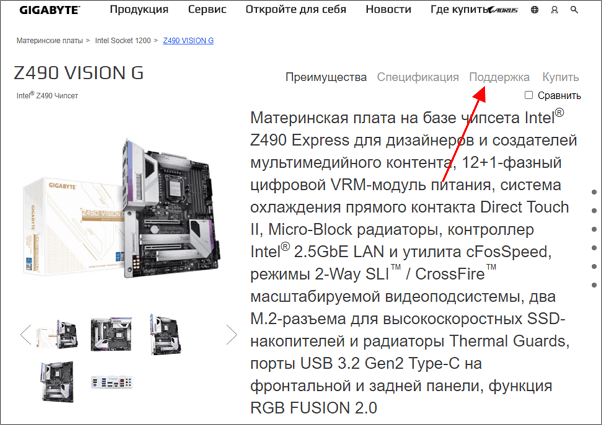Switch to the Преимущества tab
The image size is (602, 425).
(326, 77)
